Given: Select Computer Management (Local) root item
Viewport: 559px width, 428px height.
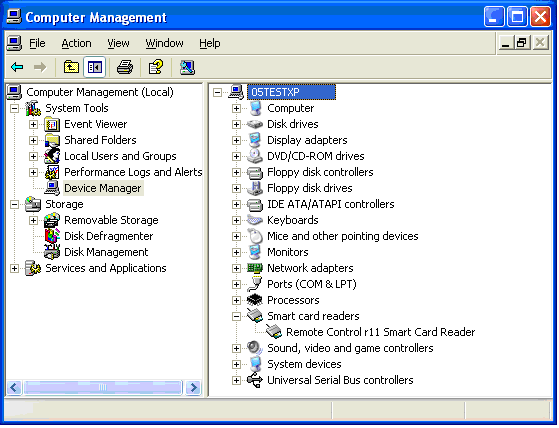Looking at the screenshot, I should click(100, 92).
